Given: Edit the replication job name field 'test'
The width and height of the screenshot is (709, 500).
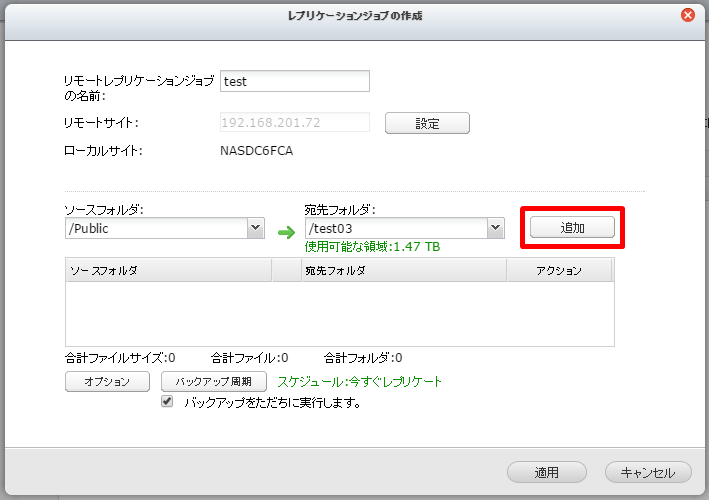Looking at the screenshot, I should 295,81.
